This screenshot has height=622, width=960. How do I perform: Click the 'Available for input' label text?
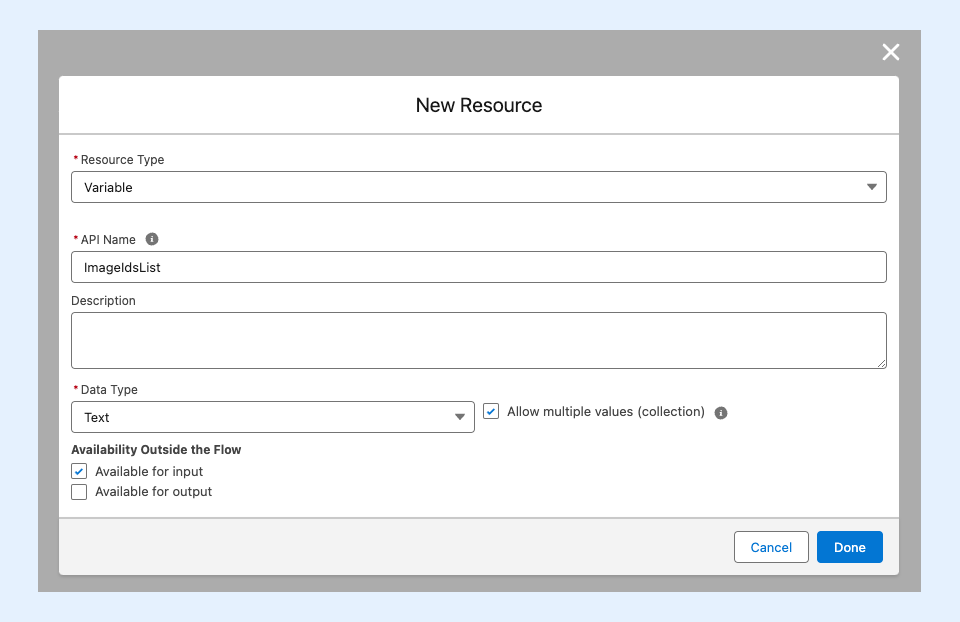(x=149, y=471)
